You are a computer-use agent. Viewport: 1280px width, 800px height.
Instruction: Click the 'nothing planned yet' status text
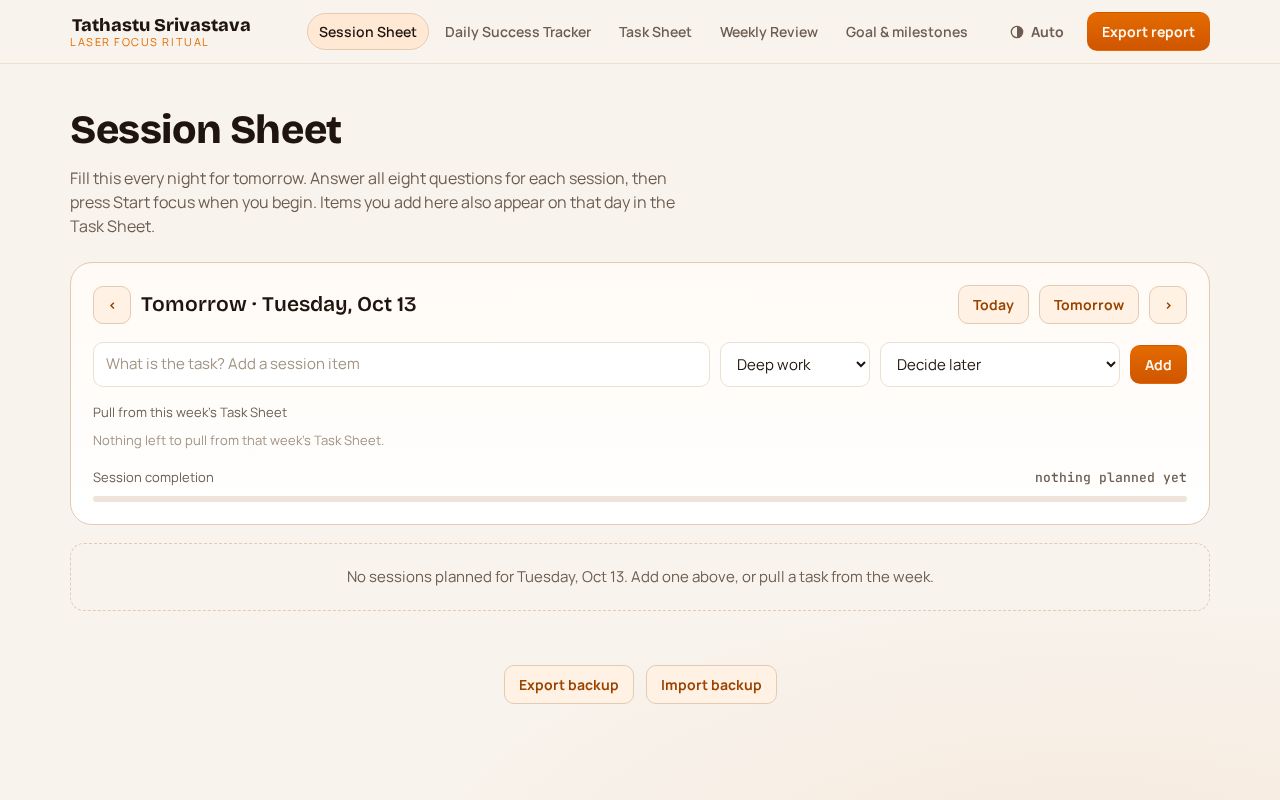click(1111, 478)
